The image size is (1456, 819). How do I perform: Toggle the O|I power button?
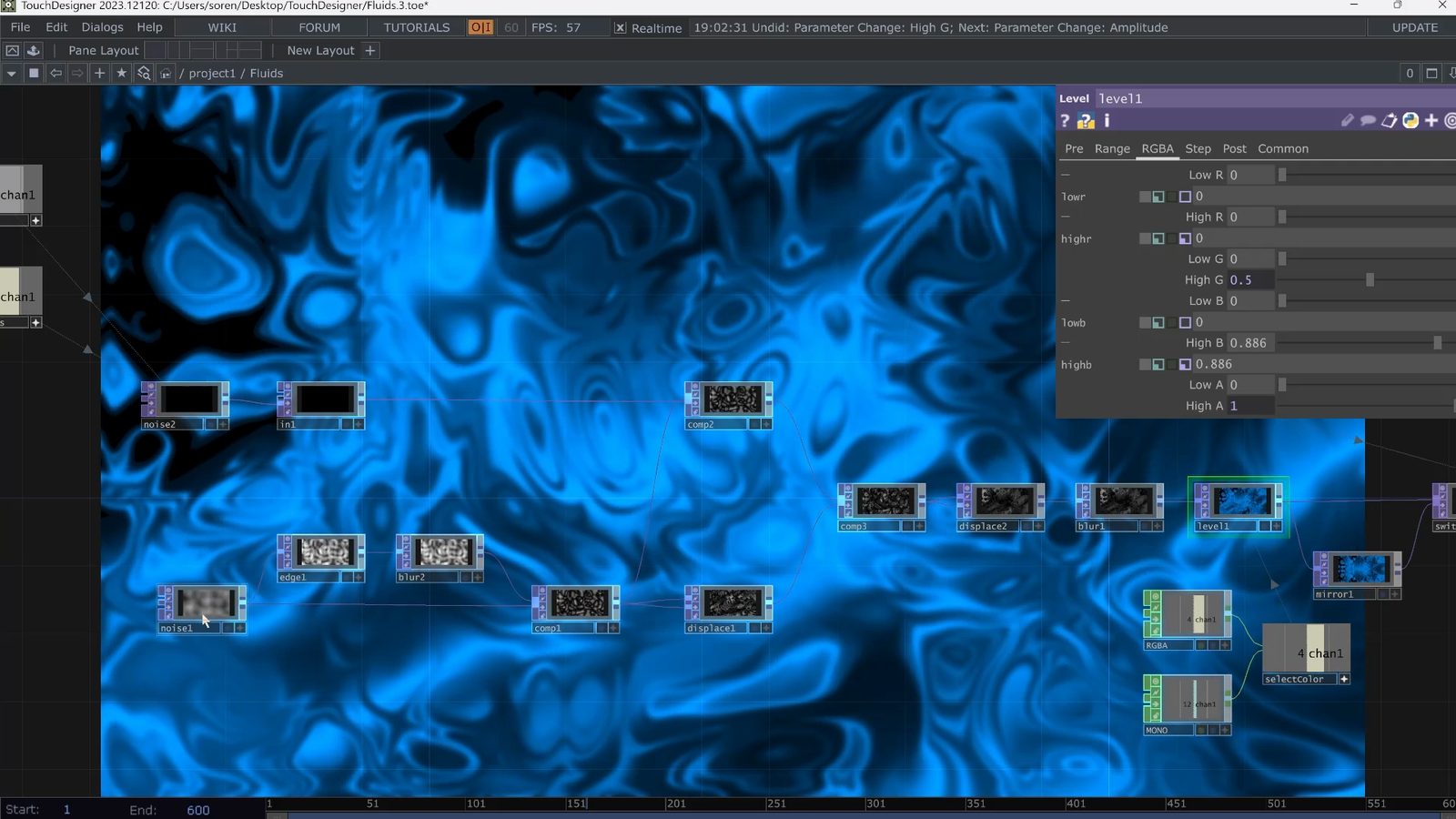tap(480, 27)
